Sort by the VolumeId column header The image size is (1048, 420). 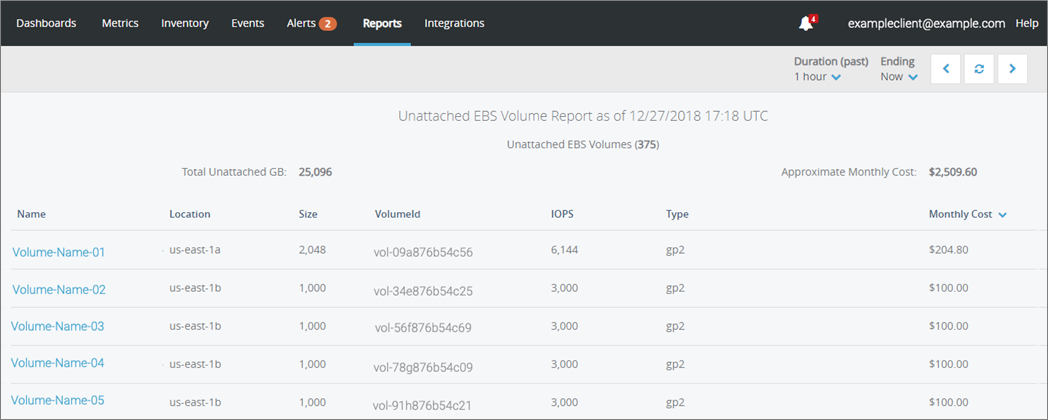(x=398, y=215)
